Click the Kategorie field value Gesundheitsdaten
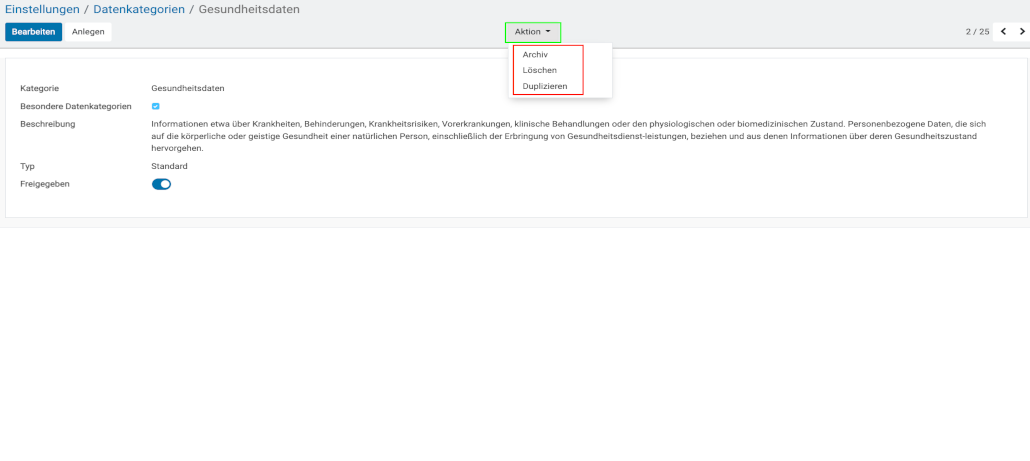Viewport: 1030px width, 461px height. [x=187, y=88]
